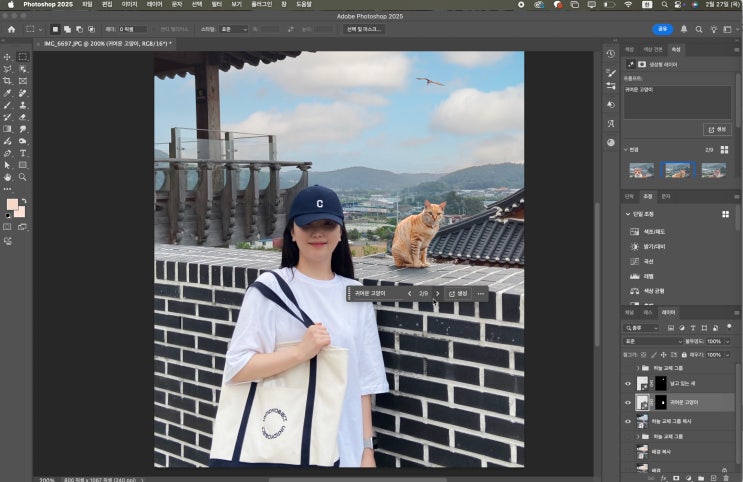
Task: Toggle lock transparent pixels
Action: click(643, 355)
